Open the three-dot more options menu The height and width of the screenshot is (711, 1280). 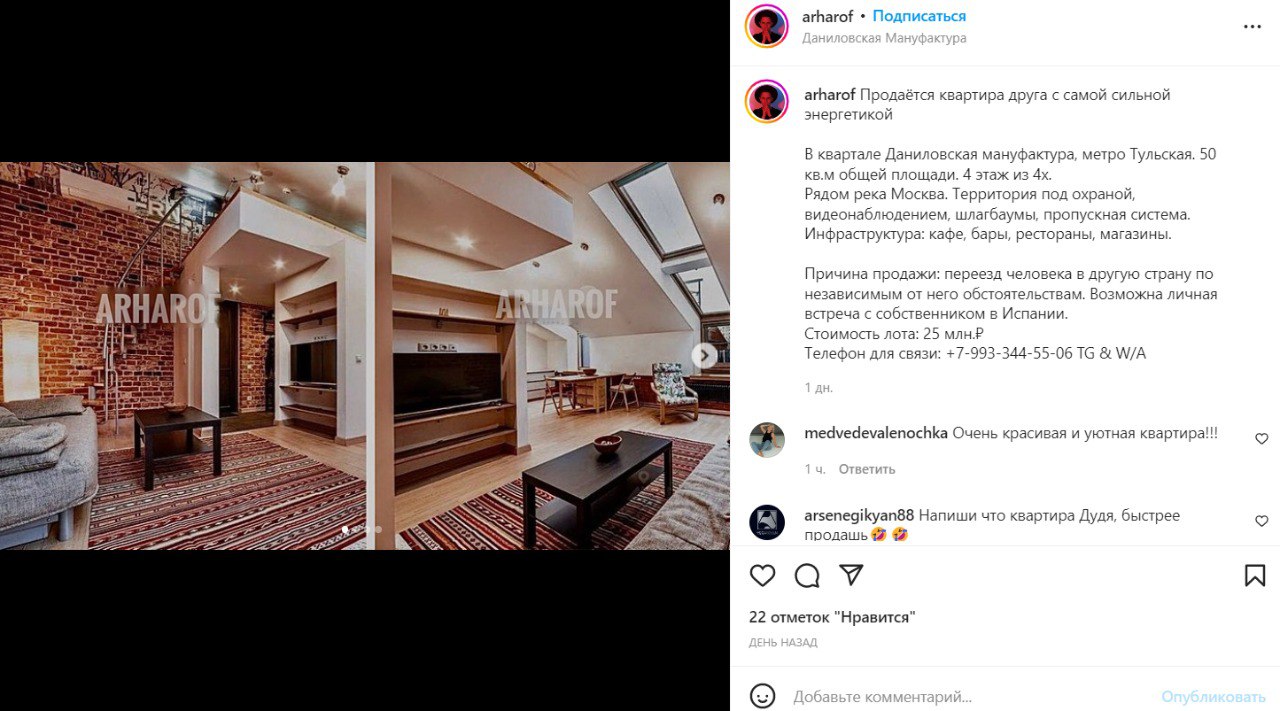(1252, 27)
